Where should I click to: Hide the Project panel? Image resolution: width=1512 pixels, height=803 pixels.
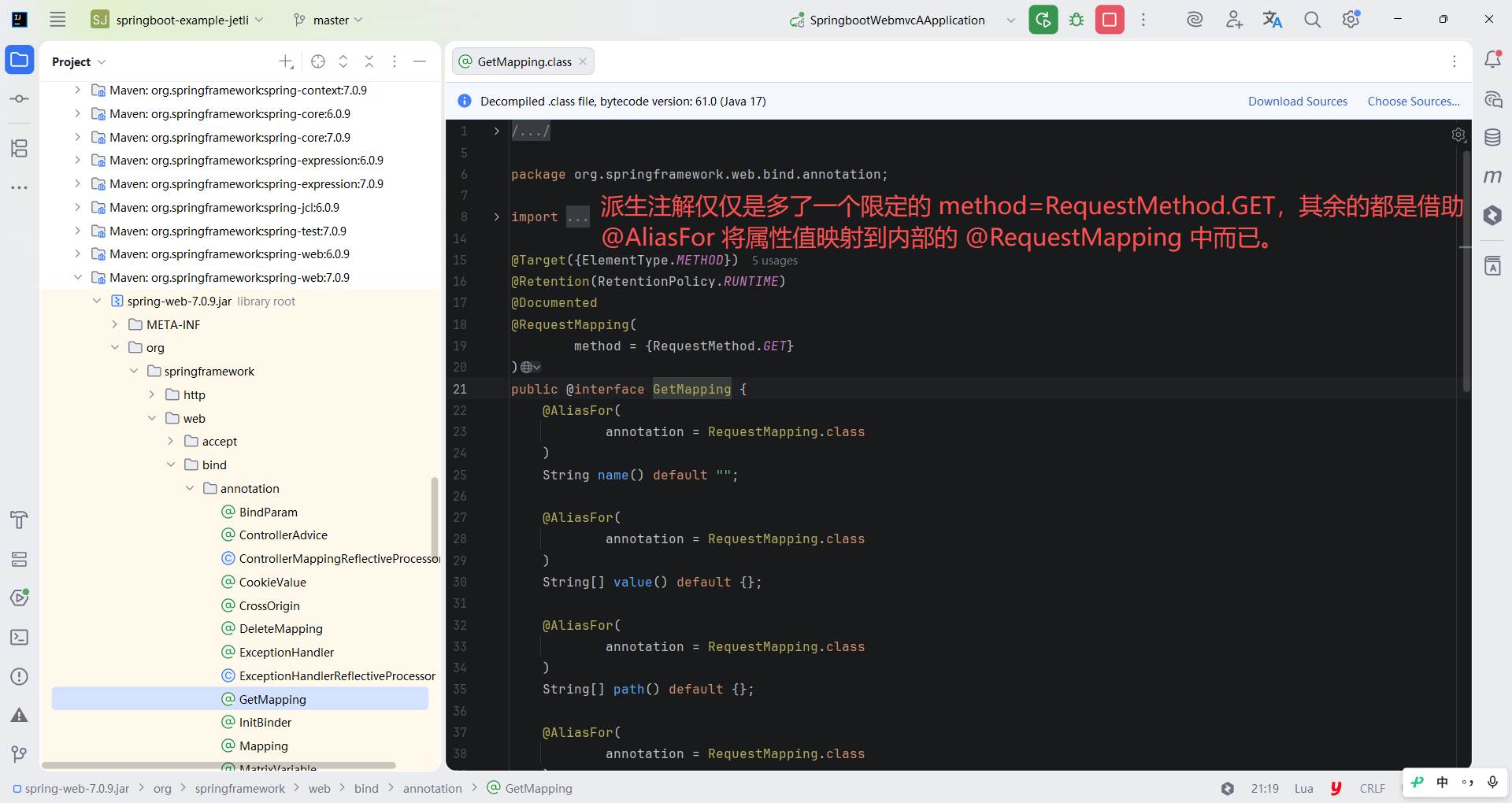420,61
